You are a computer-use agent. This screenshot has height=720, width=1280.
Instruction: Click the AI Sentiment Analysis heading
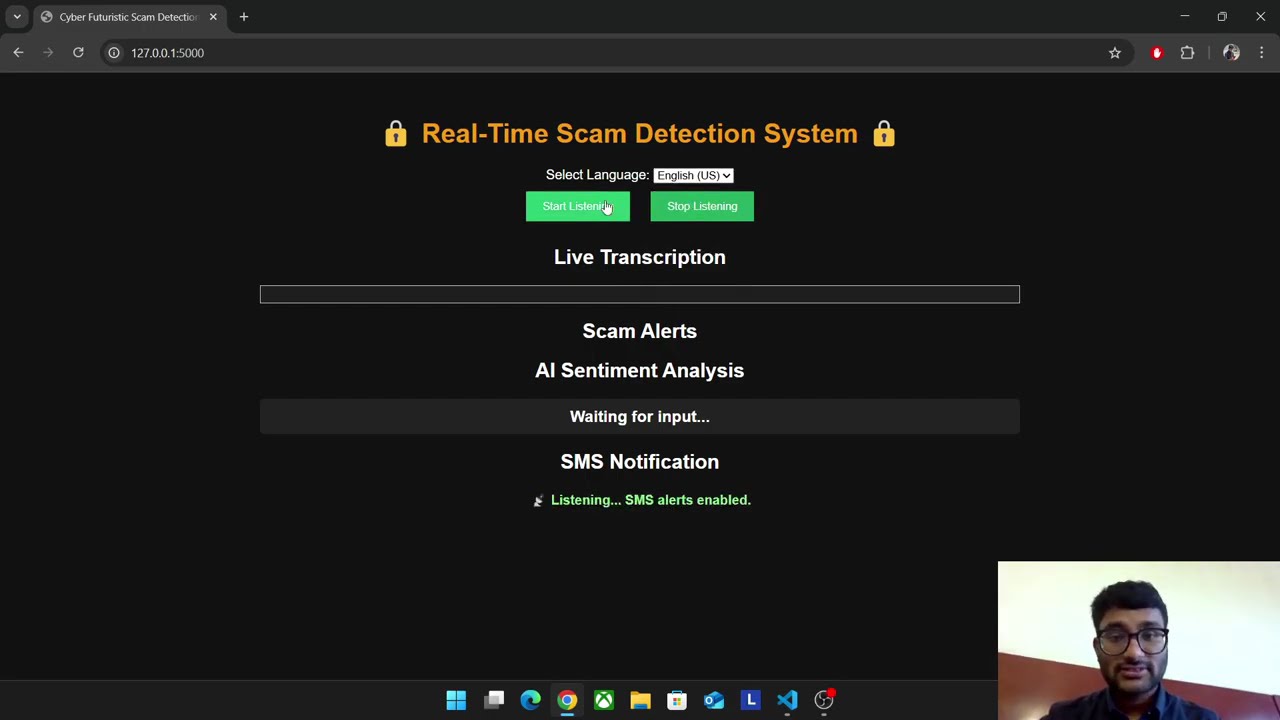640,370
